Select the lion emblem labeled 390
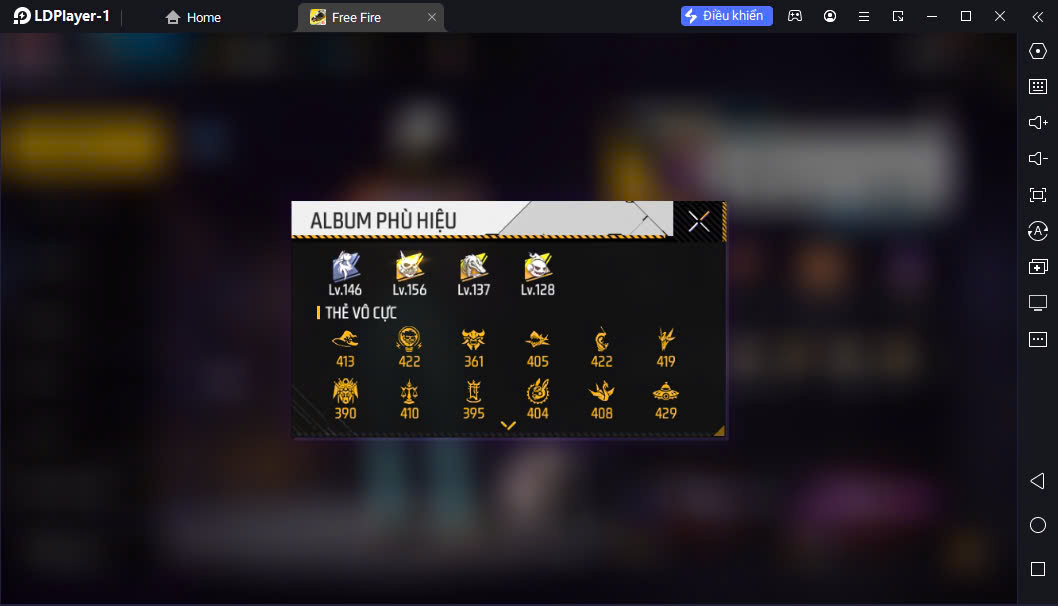 coord(345,391)
